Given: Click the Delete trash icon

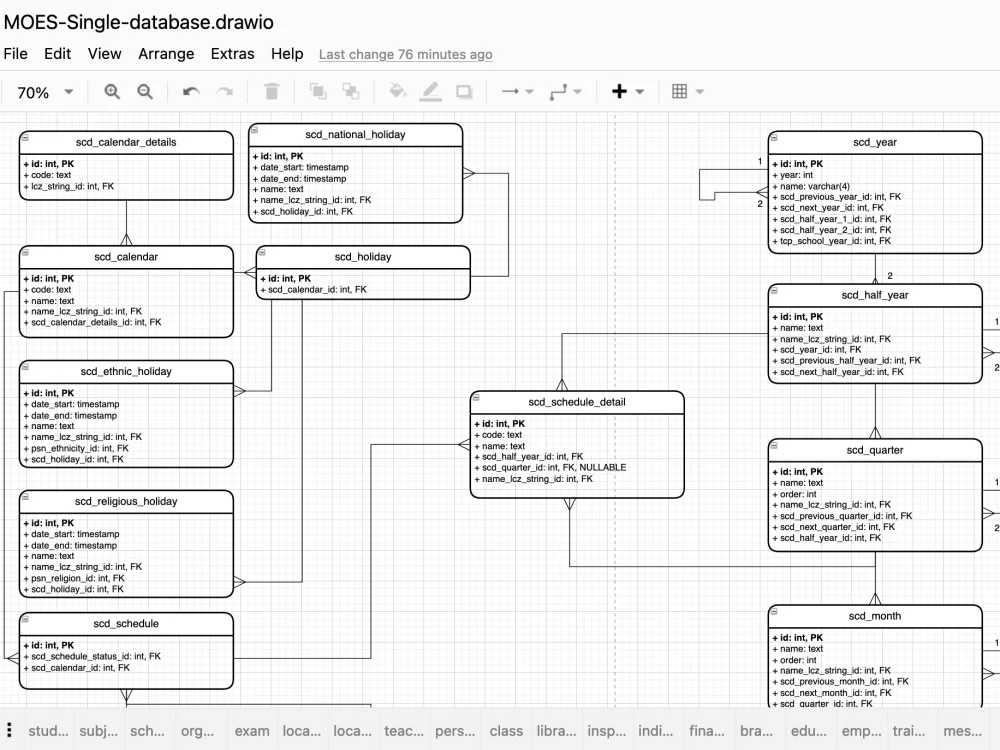Looking at the screenshot, I should point(272,92).
